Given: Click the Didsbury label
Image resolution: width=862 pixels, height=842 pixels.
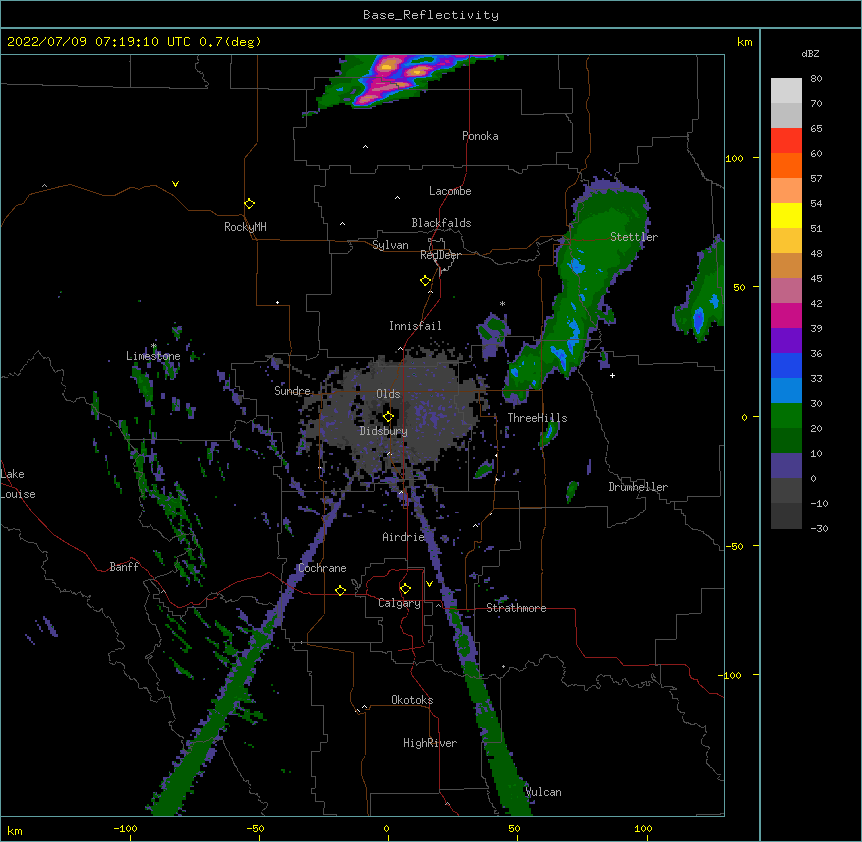Looking at the screenshot, I should pos(384,431).
